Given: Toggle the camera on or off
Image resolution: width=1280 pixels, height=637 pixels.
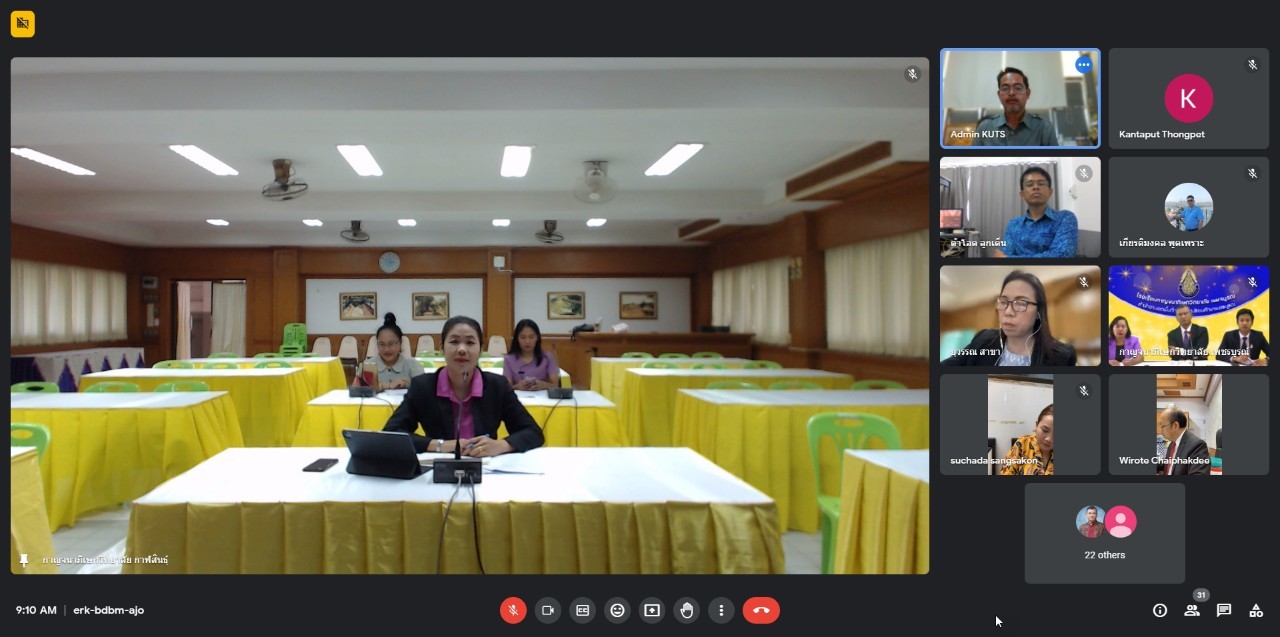Looking at the screenshot, I should [548, 610].
